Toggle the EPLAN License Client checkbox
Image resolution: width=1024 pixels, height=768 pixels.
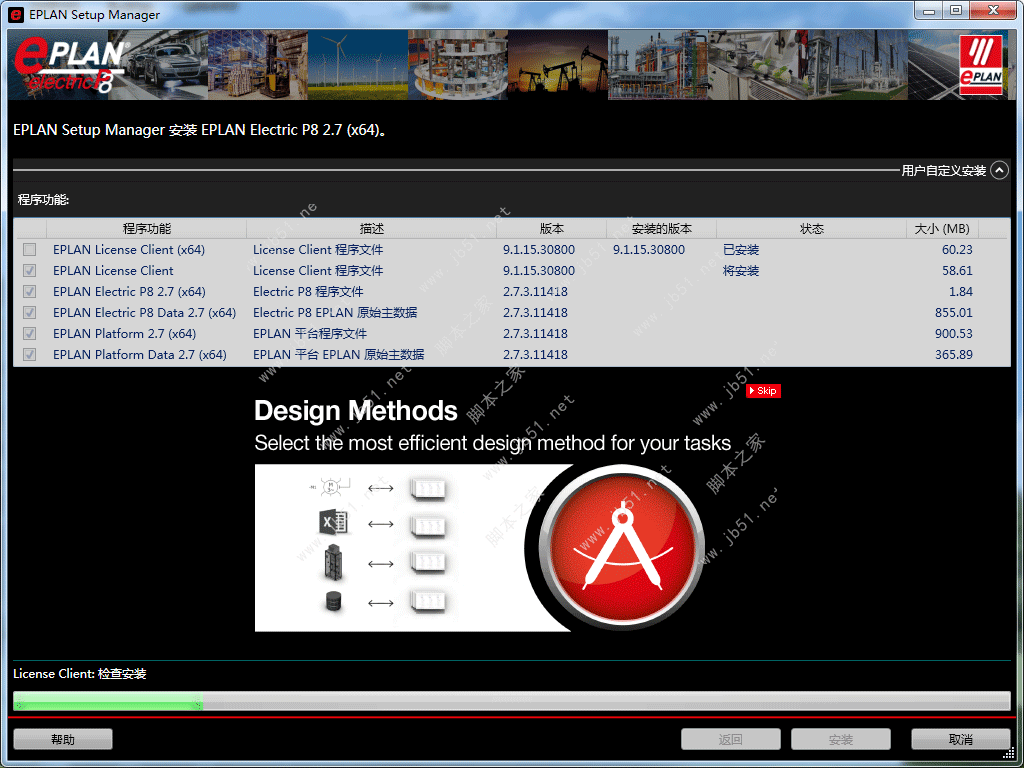pyautogui.click(x=29, y=270)
